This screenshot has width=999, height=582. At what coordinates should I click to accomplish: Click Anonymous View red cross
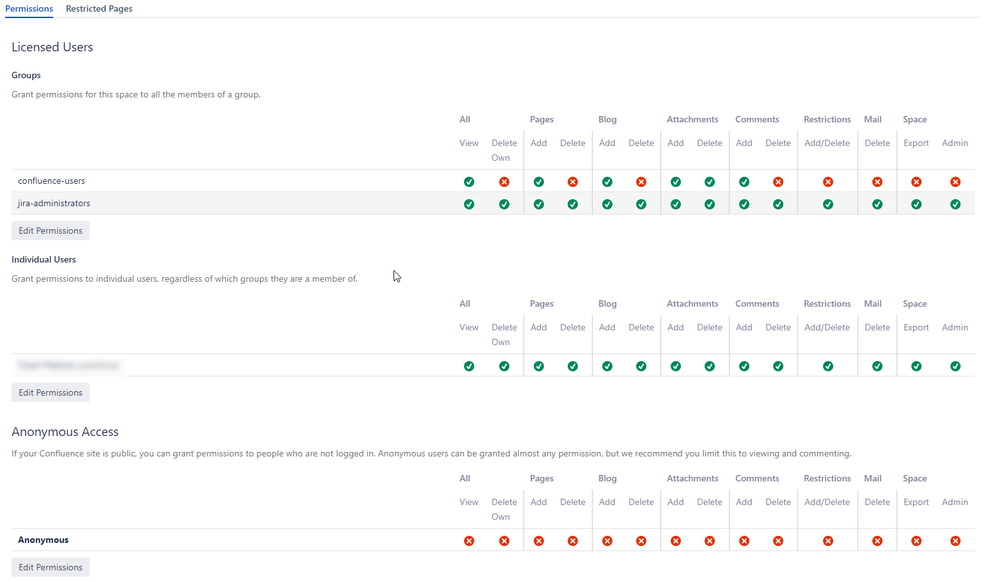469,541
